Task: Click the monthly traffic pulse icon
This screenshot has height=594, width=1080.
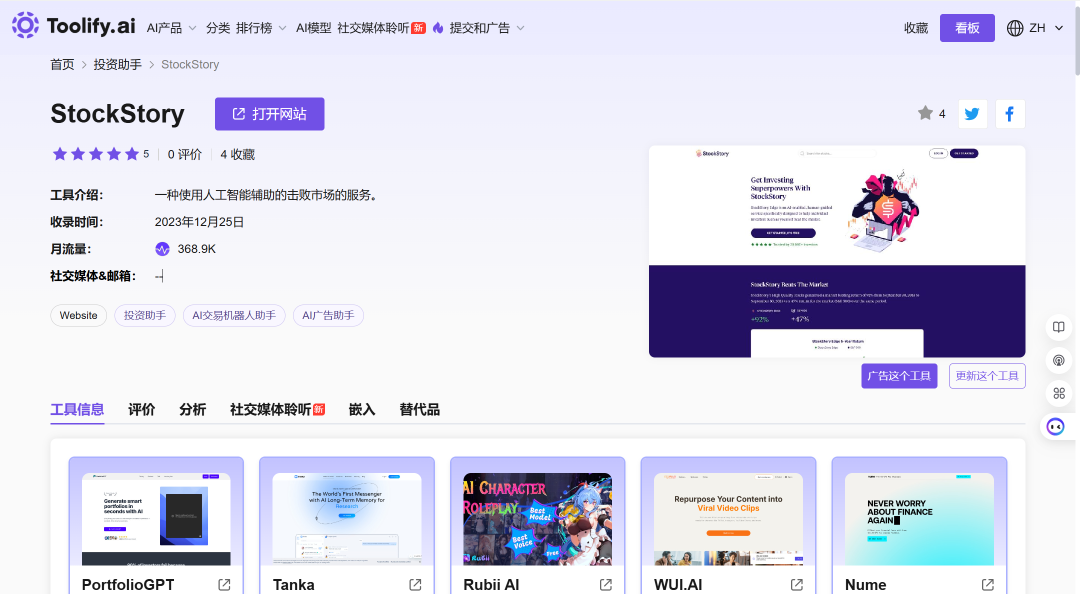Action: pyautogui.click(x=163, y=249)
